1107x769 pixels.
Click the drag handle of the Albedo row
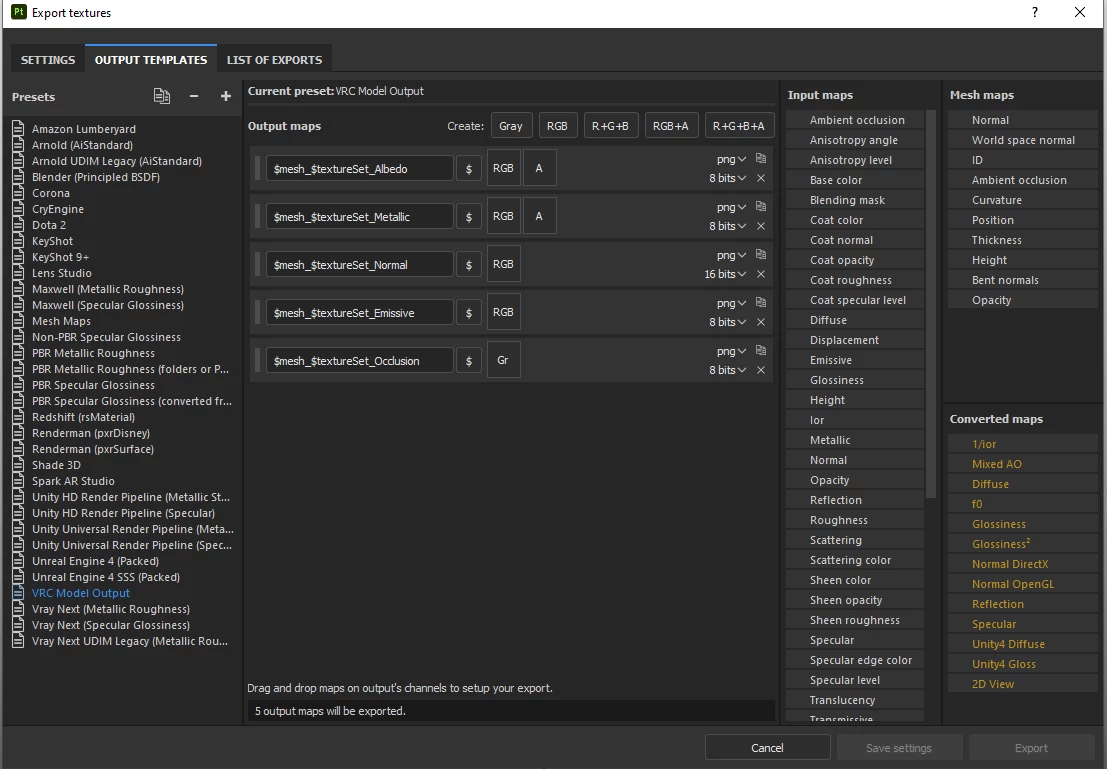(258, 168)
